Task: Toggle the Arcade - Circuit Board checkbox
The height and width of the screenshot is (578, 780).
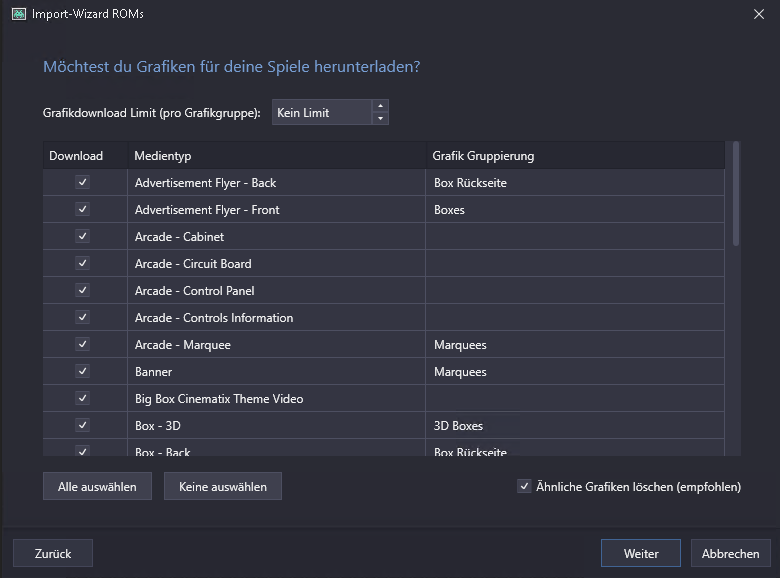Action: pyautogui.click(x=83, y=264)
